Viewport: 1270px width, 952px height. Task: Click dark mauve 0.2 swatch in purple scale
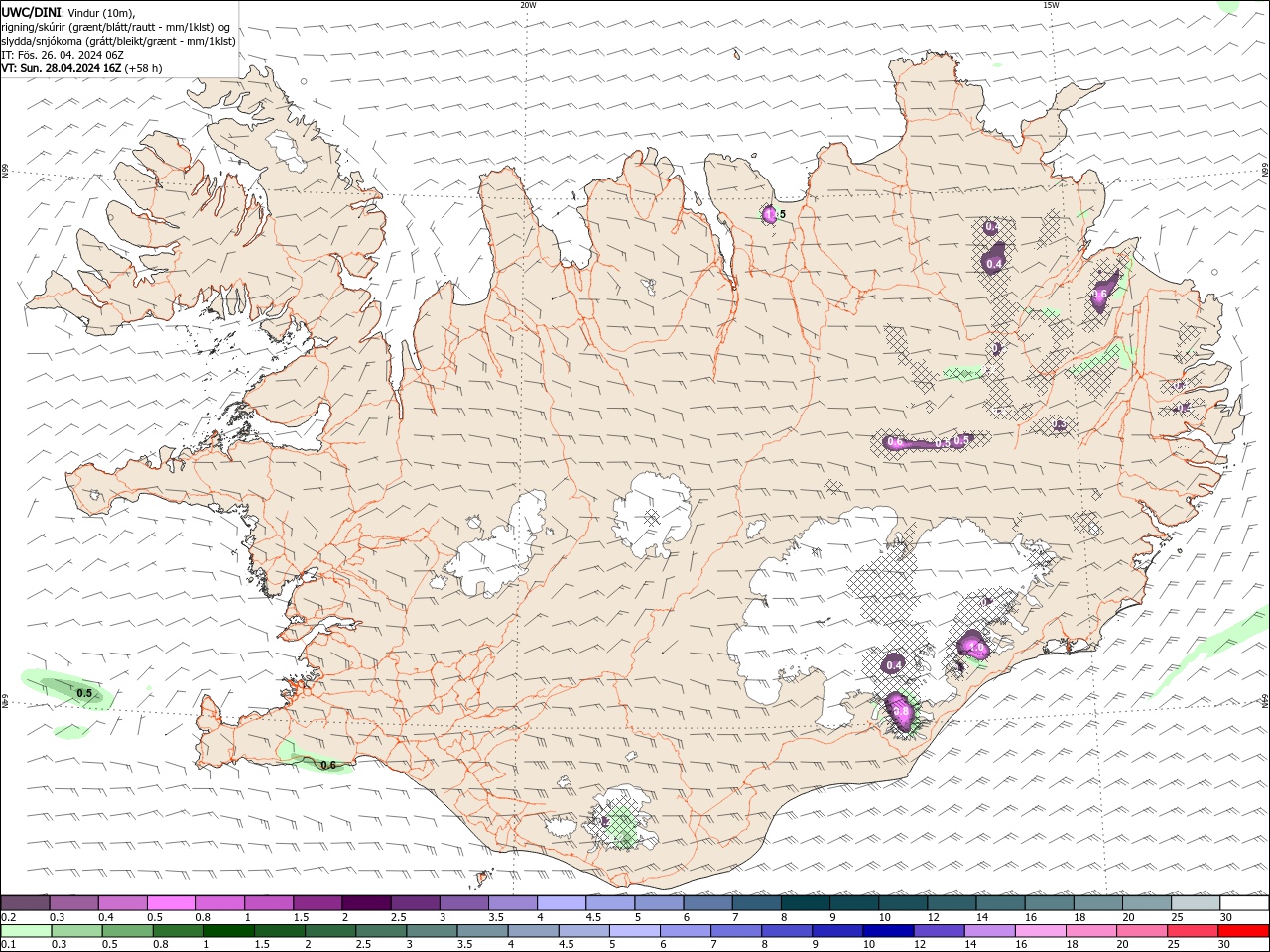(25, 903)
